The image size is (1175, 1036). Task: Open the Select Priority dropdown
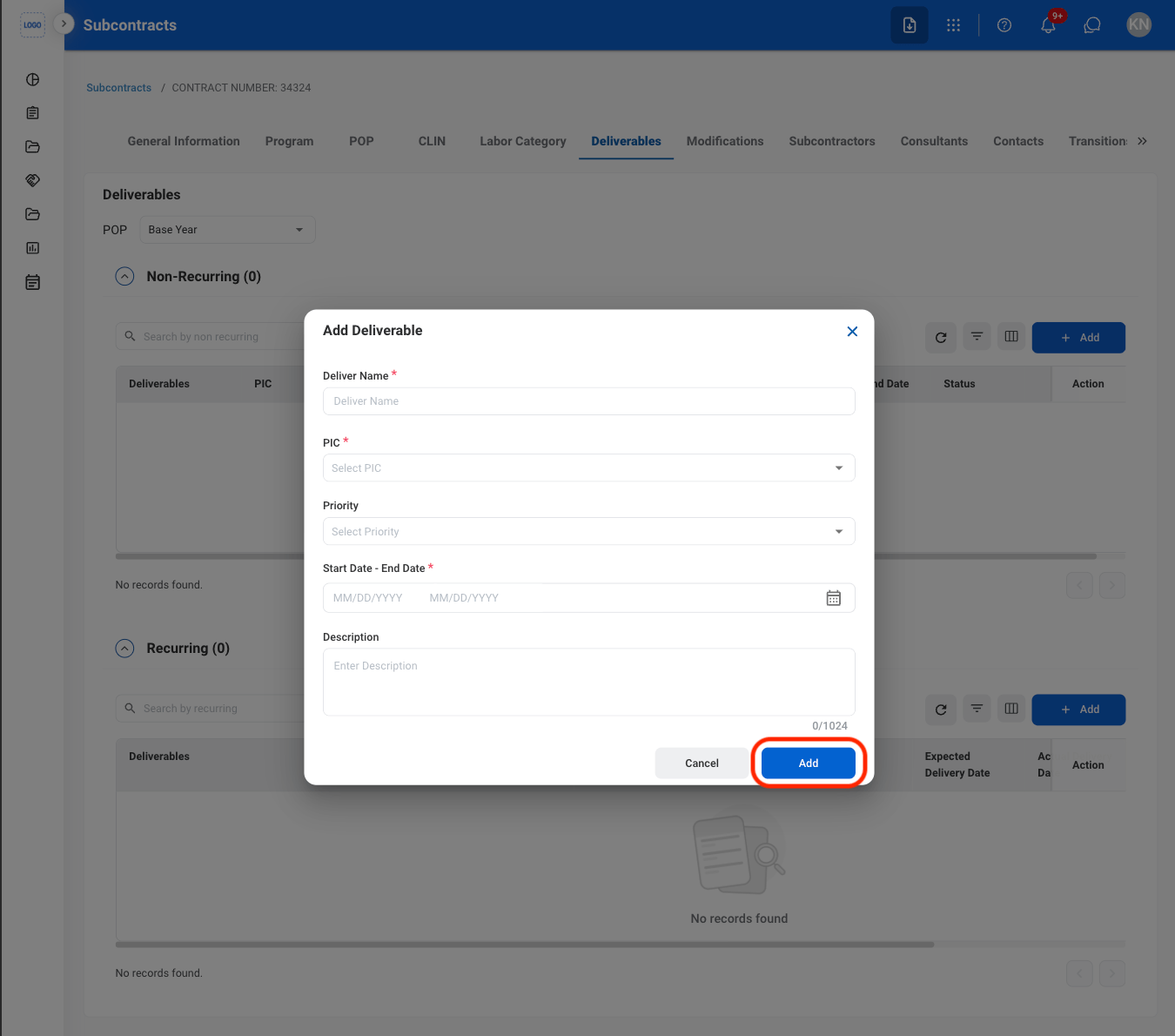[588, 532]
